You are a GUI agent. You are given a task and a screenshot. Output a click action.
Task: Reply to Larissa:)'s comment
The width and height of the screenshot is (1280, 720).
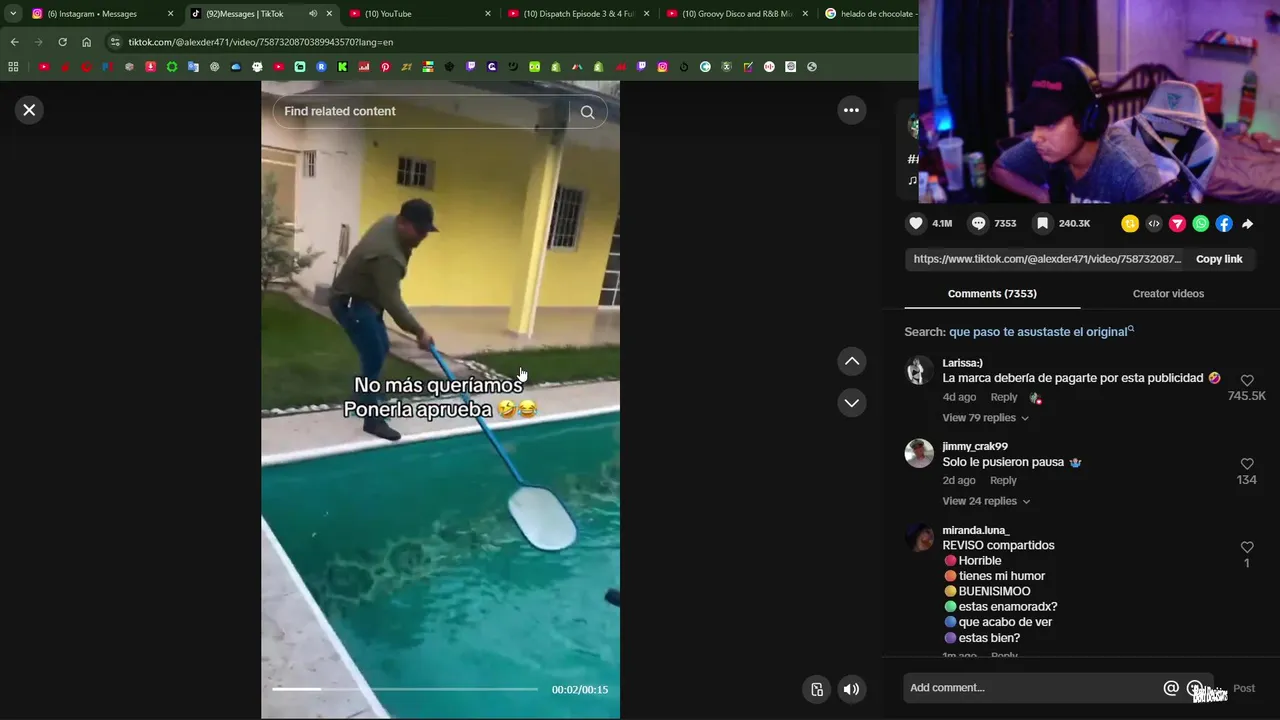(1003, 397)
